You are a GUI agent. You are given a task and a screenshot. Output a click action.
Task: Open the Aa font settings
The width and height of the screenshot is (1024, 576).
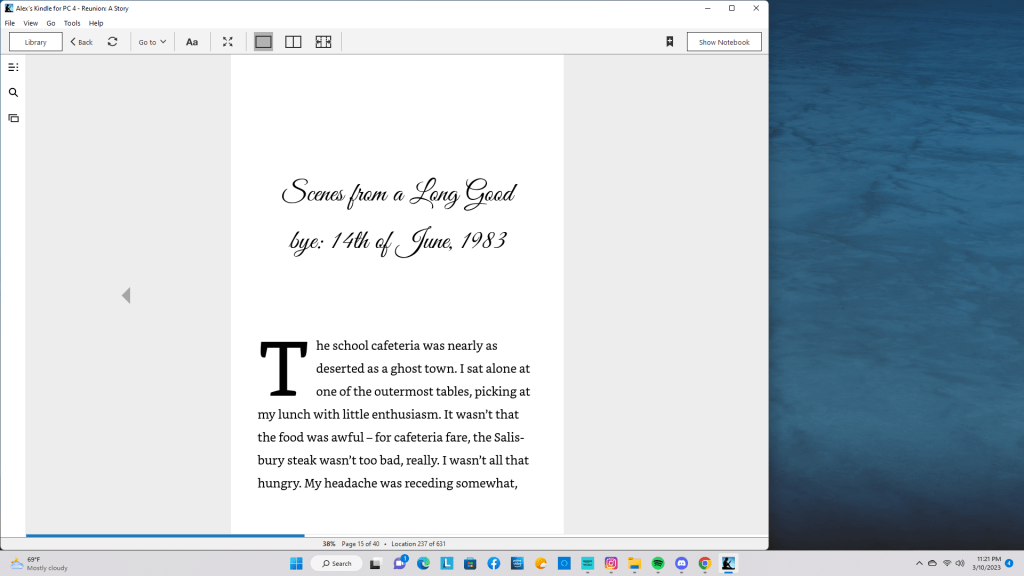[192, 42]
